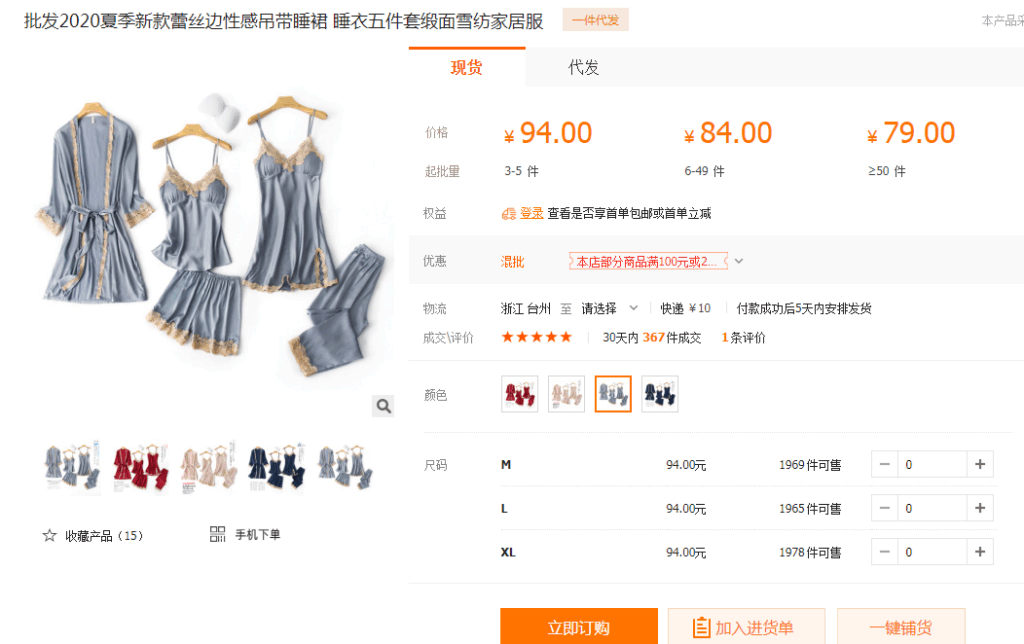This screenshot has width=1024, height=644.
Task: Increase size M quantity with plus button
Action: click(x=980, y=464)
